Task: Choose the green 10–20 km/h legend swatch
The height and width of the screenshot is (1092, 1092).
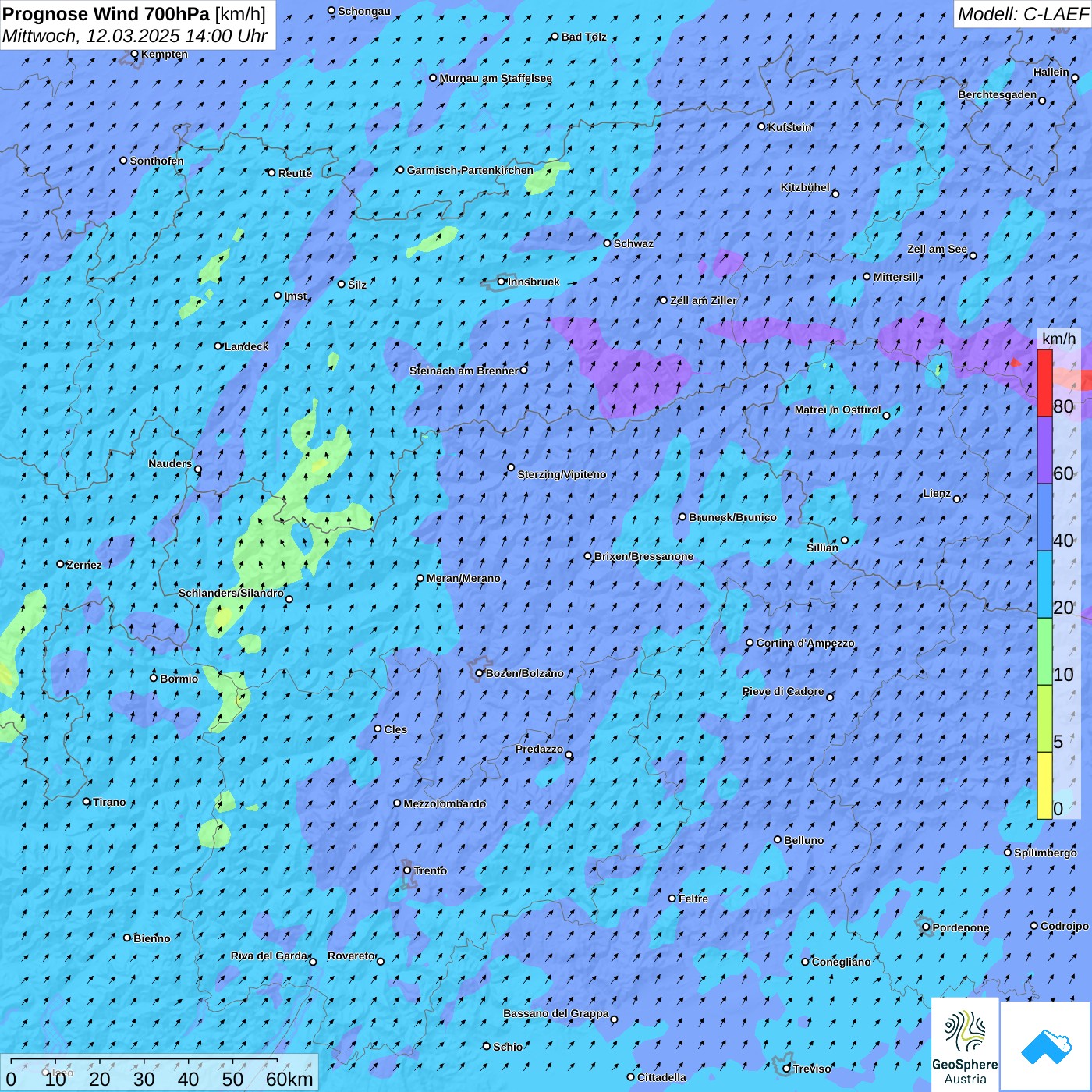Action: click(1044, 652)
